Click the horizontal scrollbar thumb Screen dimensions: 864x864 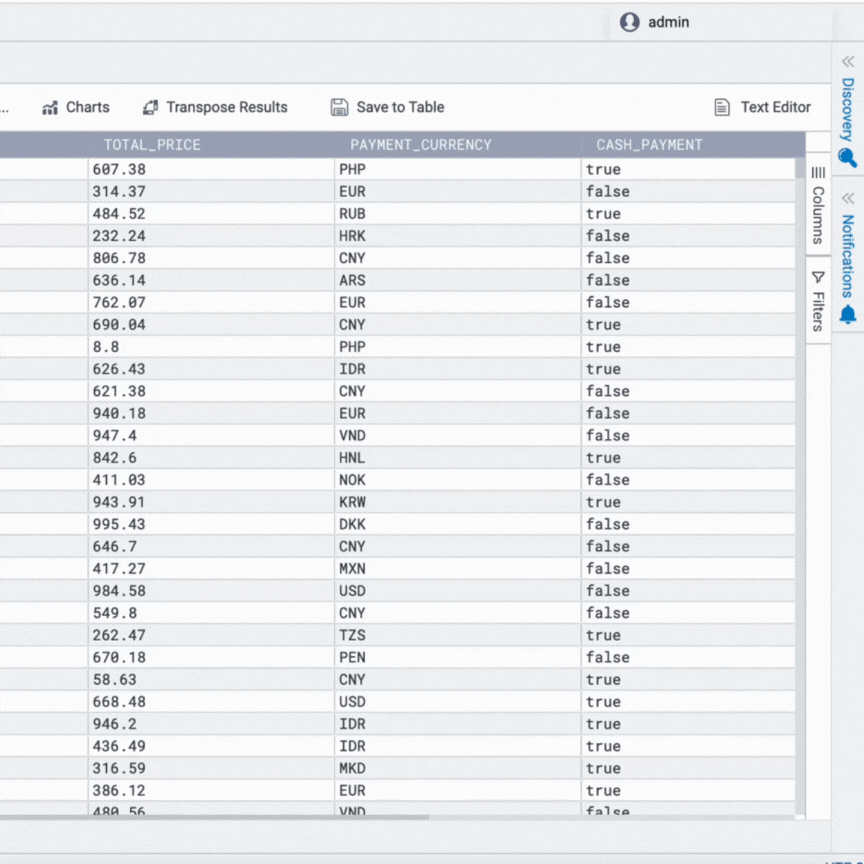(x=214, y=817)
